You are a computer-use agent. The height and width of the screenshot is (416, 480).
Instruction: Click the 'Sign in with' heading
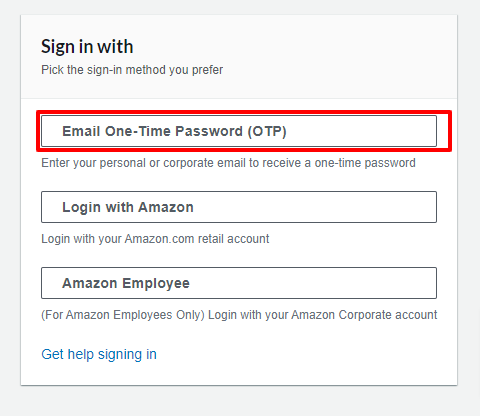click(x=87, y=47)
